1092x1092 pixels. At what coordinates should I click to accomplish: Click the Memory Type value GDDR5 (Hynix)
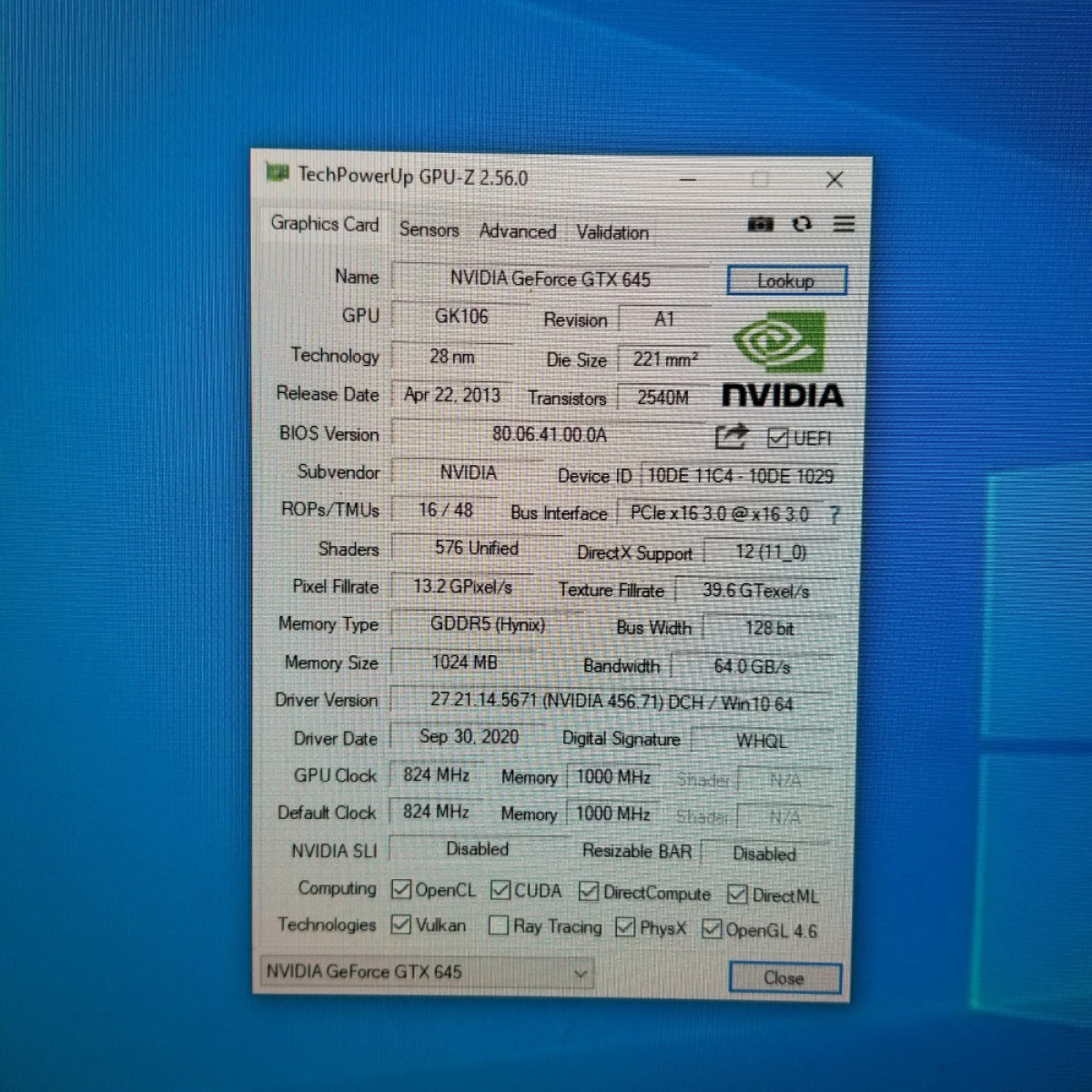[x=487, y=625]
